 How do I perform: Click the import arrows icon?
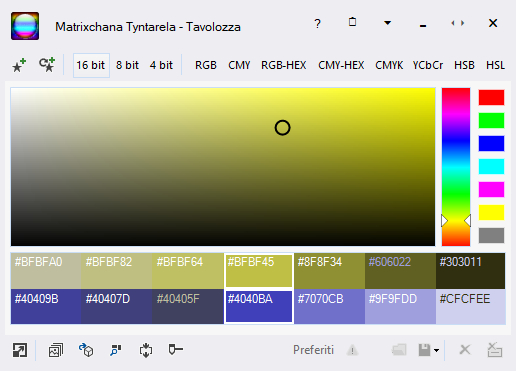(x=146, y=350)
